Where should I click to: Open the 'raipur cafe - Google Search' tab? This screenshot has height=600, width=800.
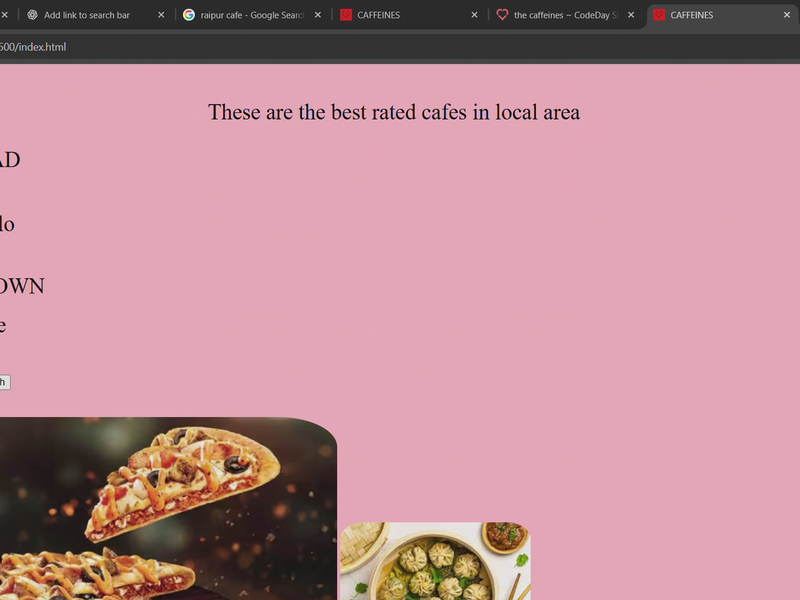252,15
